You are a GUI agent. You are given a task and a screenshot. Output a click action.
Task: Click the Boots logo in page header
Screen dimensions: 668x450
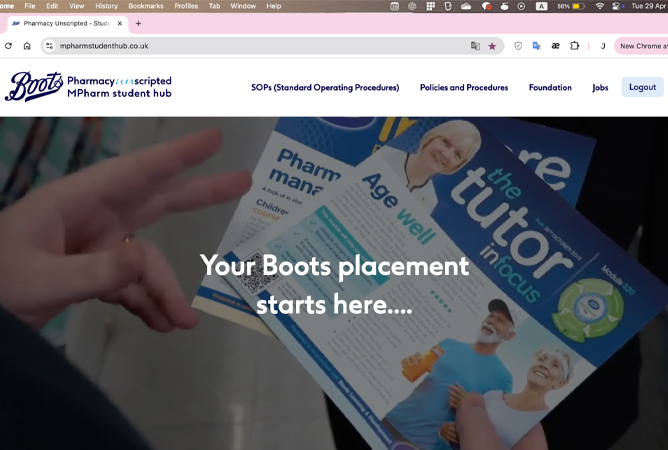point(34,87)
